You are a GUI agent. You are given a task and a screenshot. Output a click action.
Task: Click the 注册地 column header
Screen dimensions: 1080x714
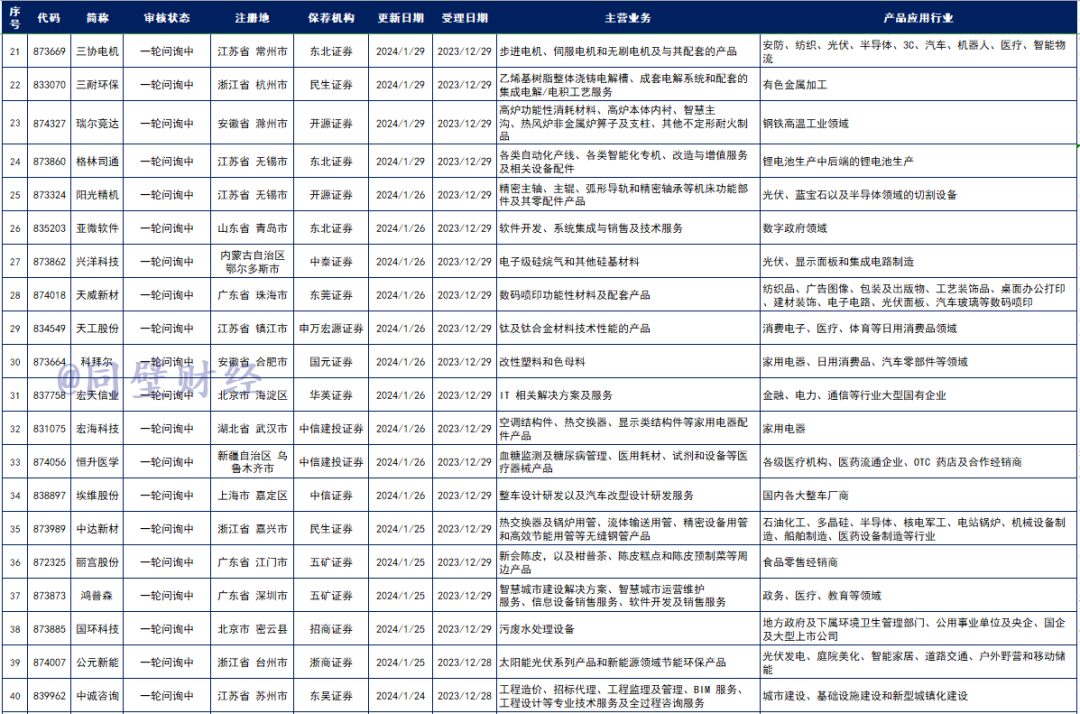252,18
